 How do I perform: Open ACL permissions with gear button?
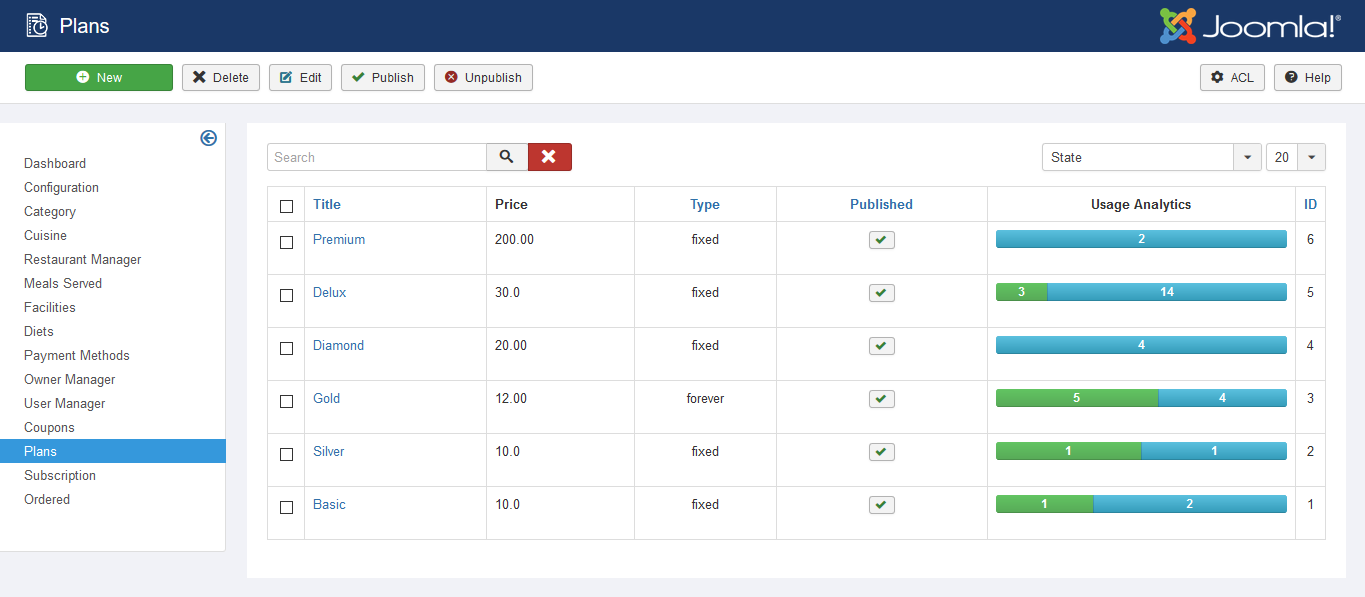click(x=1232, y=78)
